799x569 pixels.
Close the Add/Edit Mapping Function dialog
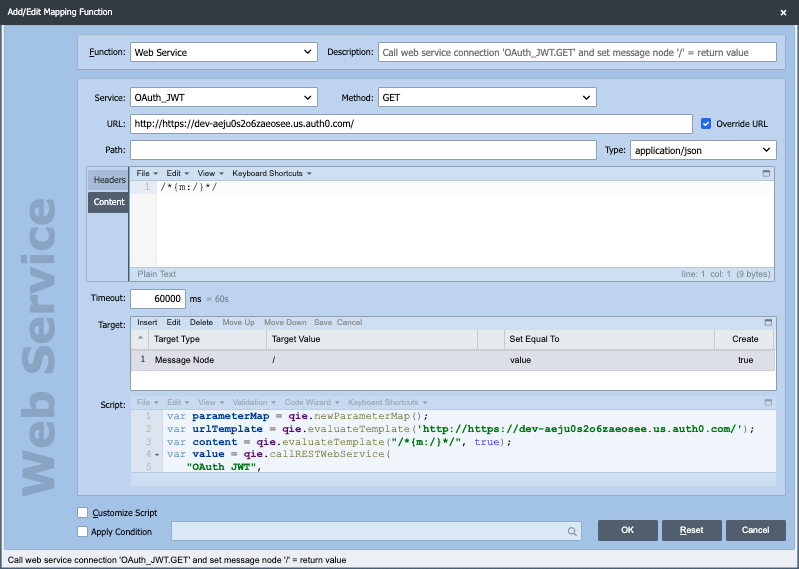pyautogui.click(x=783, y=12)
